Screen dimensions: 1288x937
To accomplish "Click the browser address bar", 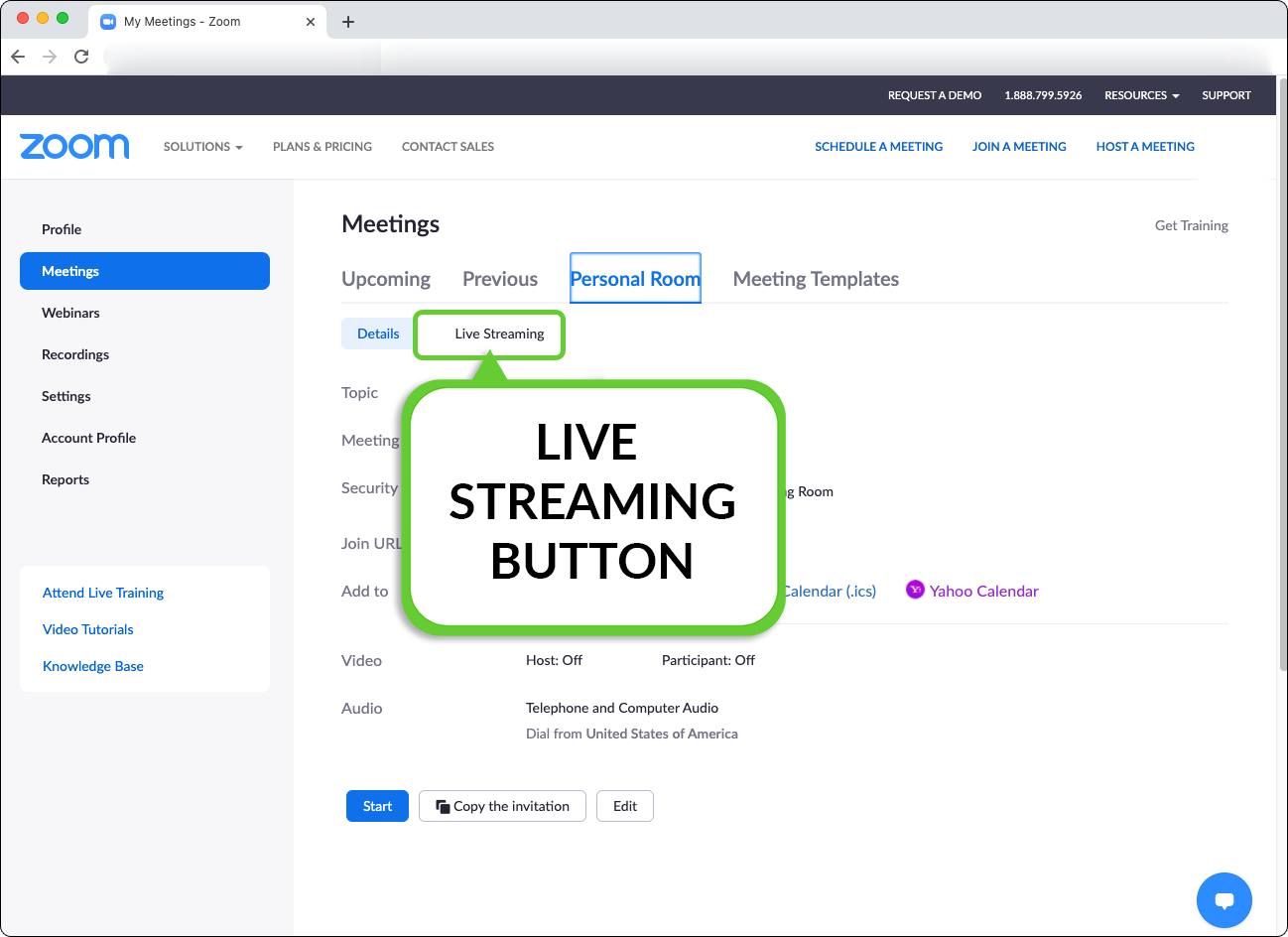I will pyautogui.click(x=685, y=57).
